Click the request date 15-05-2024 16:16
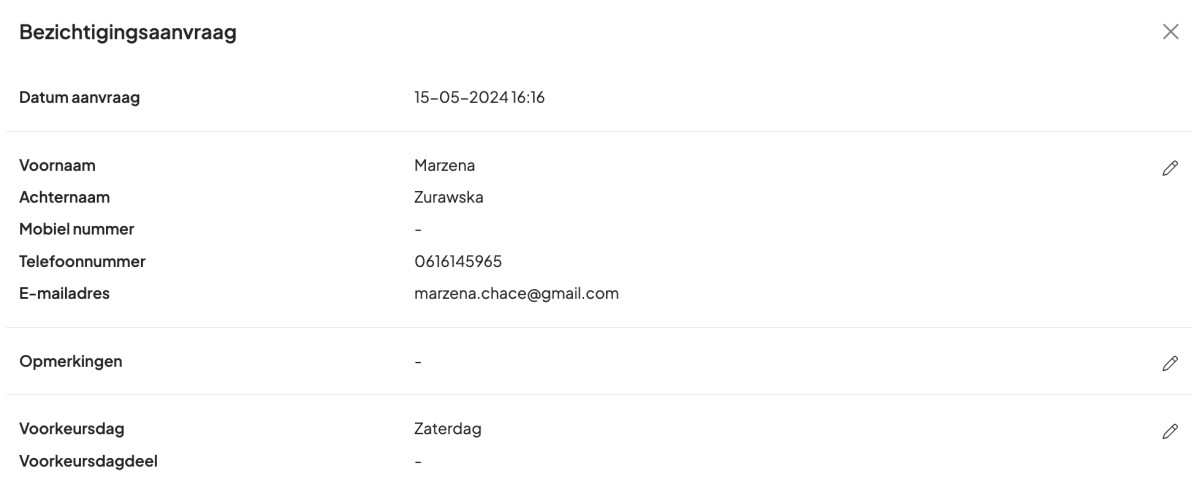This screenshot has width=1200, height=485. click(485, 98)
